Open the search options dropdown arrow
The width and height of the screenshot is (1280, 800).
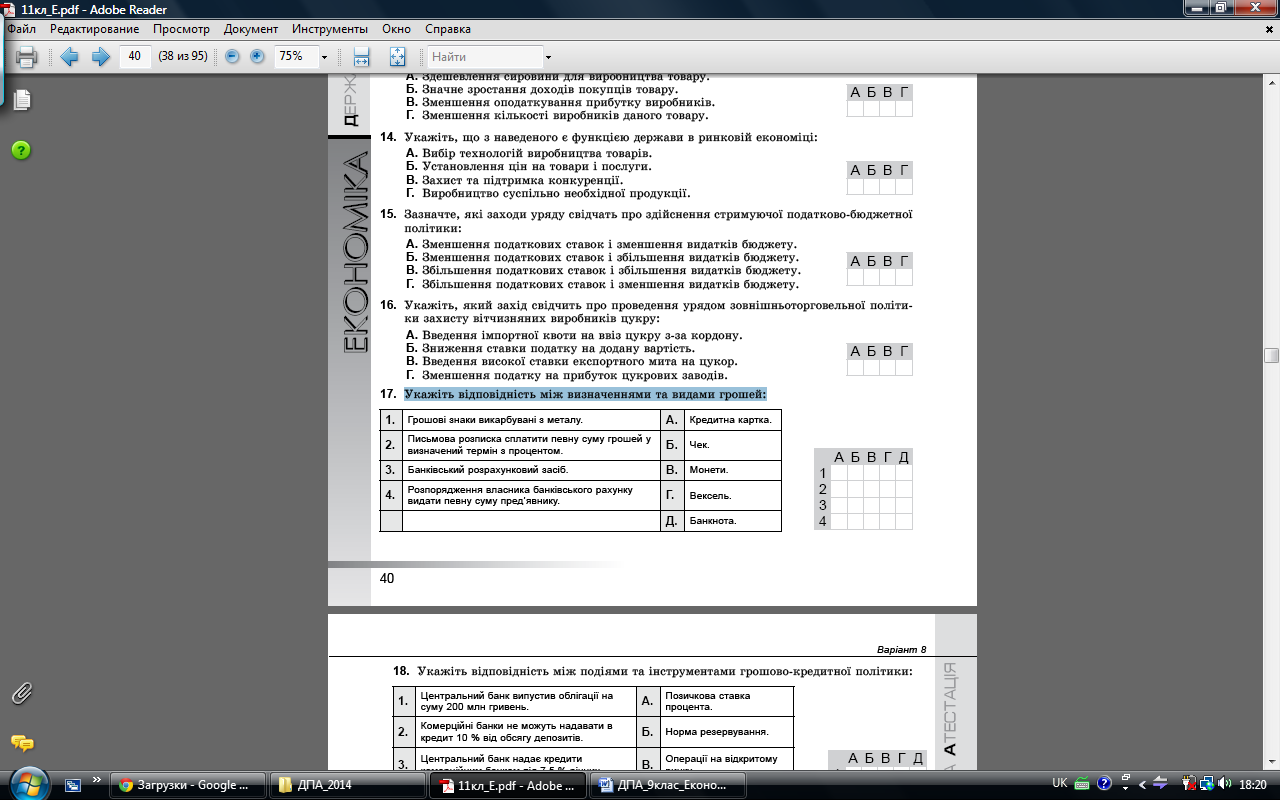(x=550, y=58)
